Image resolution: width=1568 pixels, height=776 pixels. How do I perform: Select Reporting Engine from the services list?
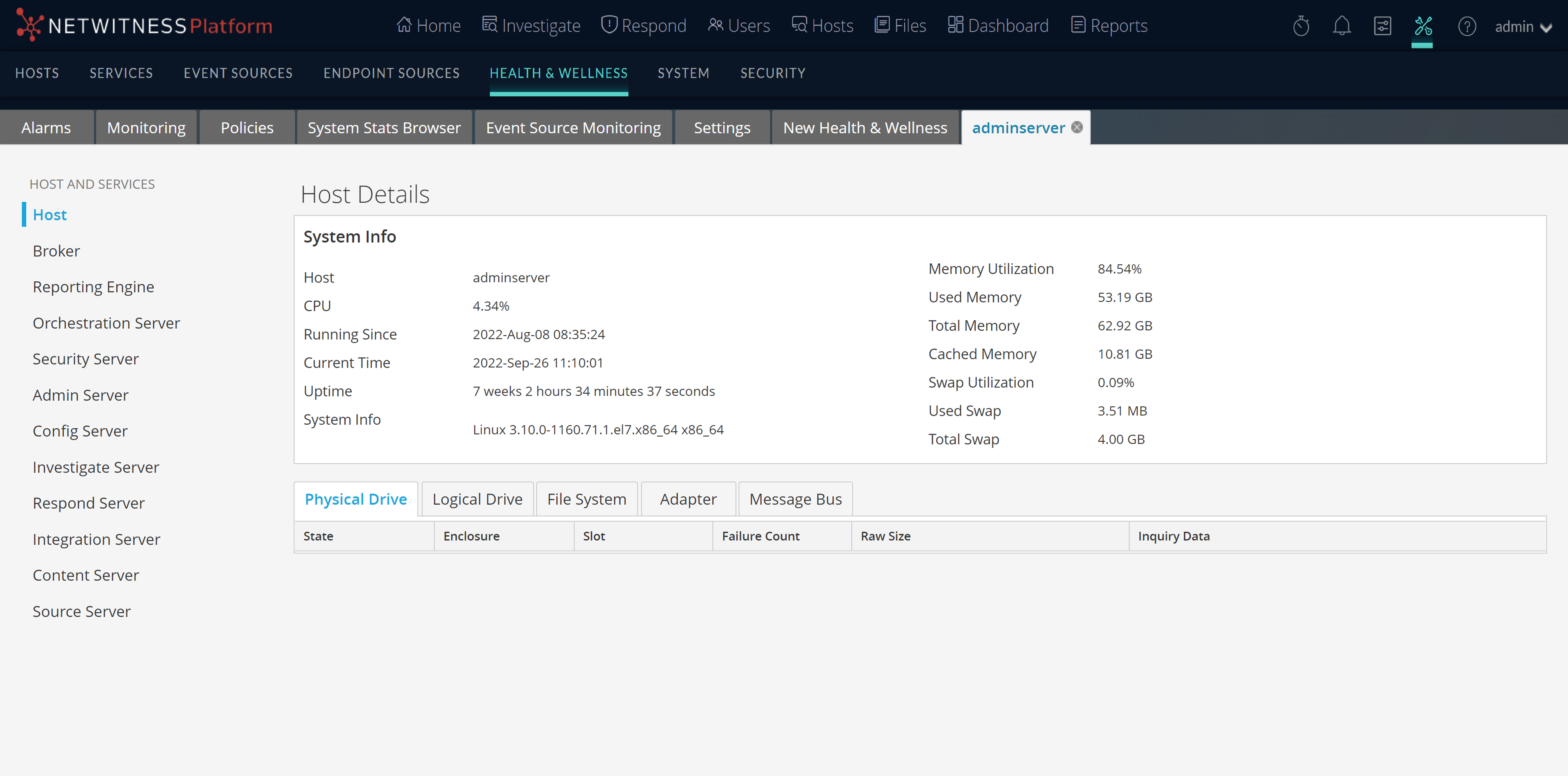coord(93,286)
